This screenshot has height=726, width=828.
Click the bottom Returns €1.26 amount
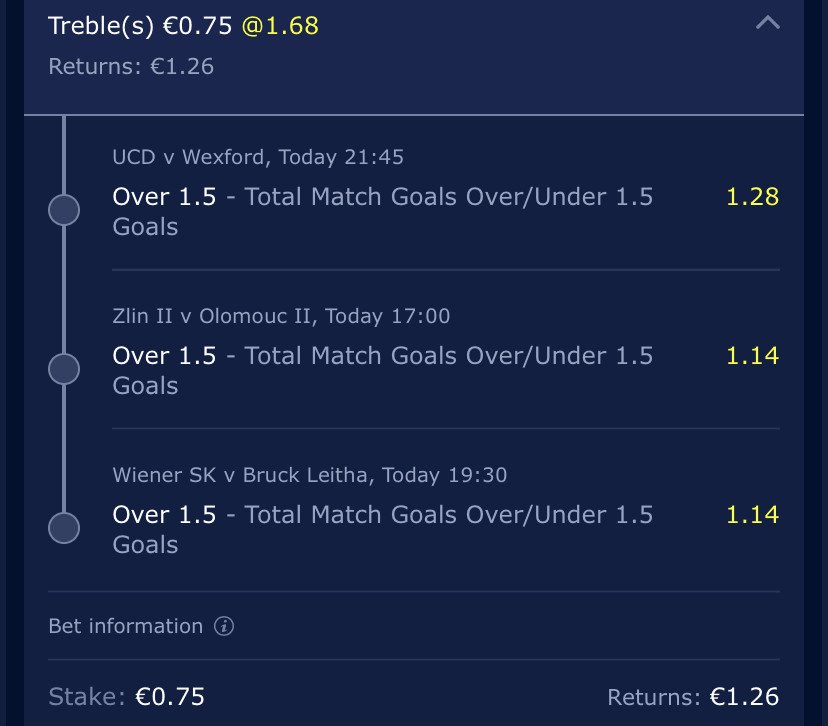pyautogui.click(x=745, y=697)
